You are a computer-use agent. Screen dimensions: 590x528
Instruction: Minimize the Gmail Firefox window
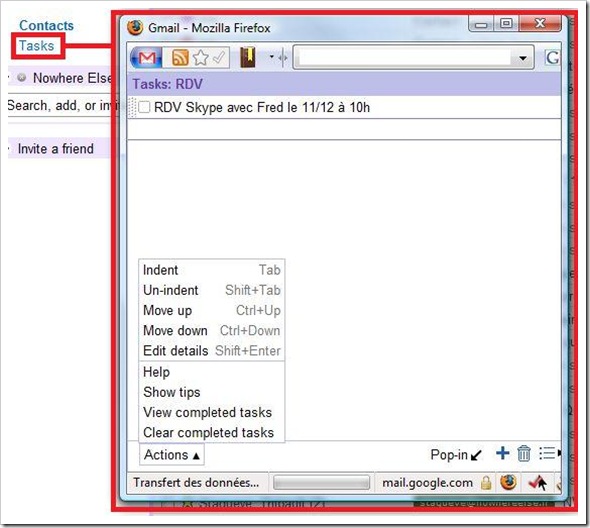pos(481,24)
